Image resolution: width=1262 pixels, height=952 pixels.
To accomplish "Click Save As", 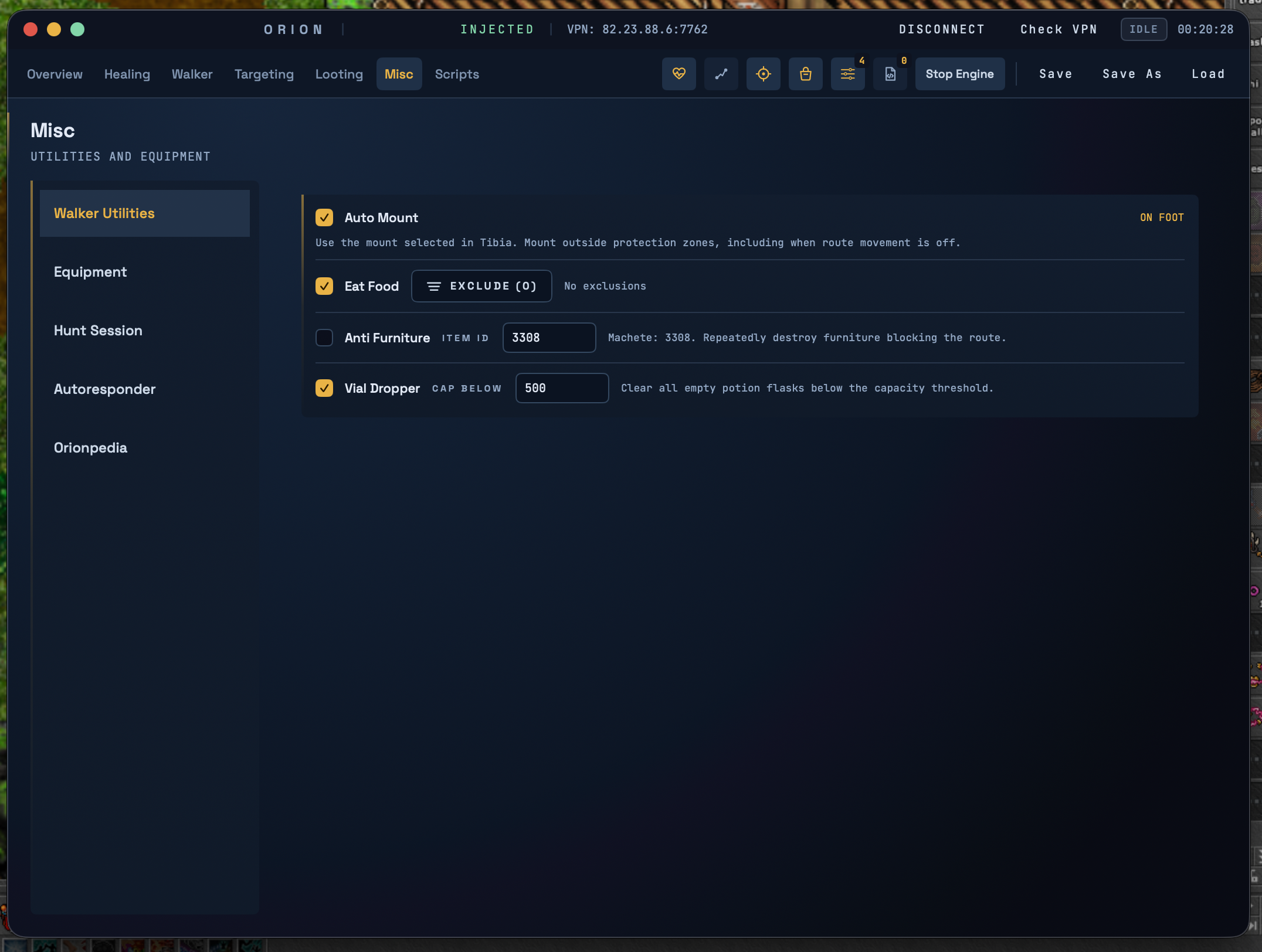I will tap(1132, 74).
